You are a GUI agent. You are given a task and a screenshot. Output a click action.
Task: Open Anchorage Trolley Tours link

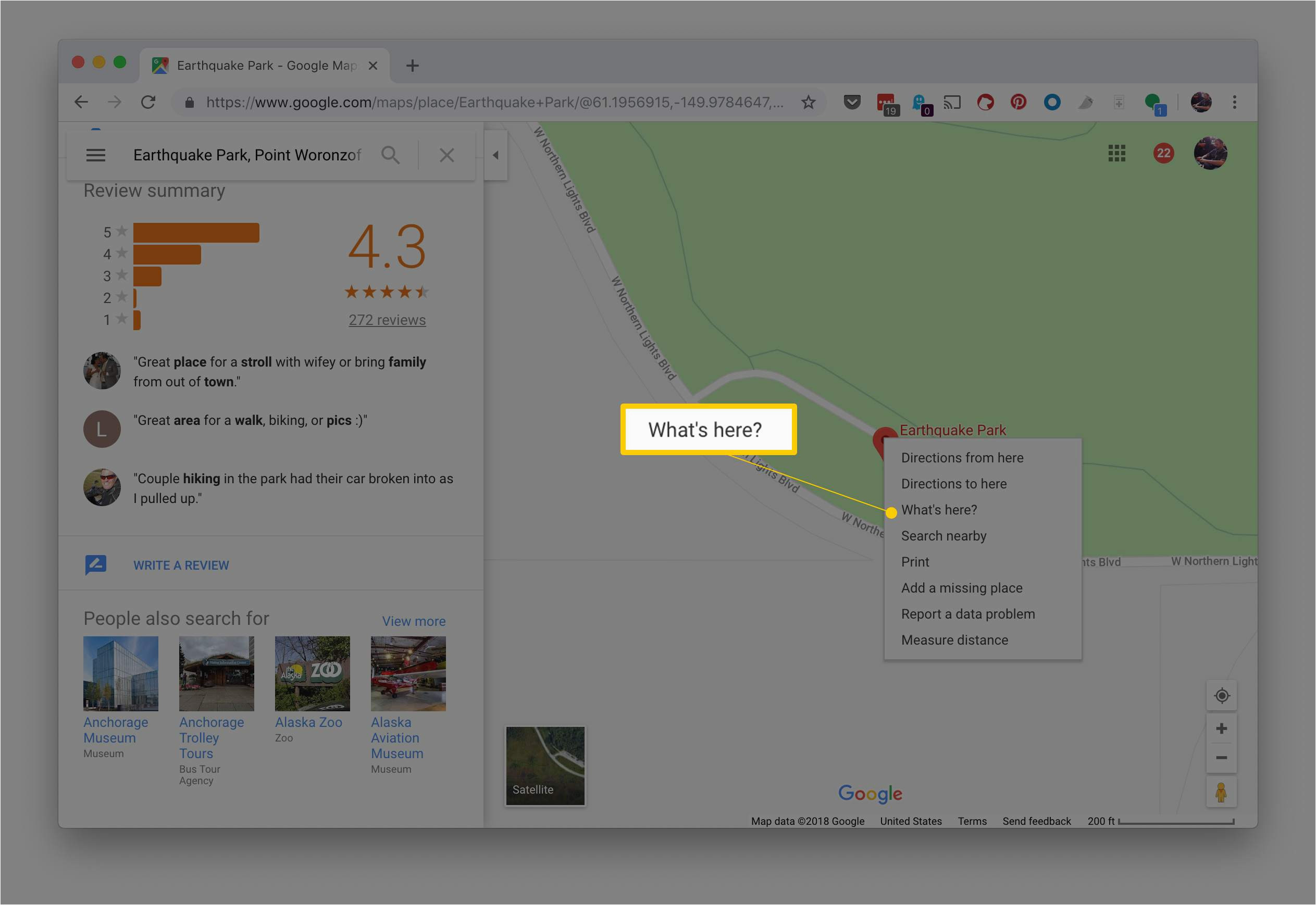coord(211,738)
